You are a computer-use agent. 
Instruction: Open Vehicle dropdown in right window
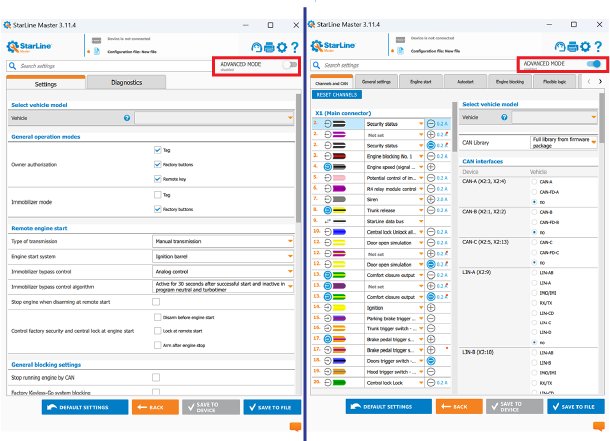click(x=555, y=117)
